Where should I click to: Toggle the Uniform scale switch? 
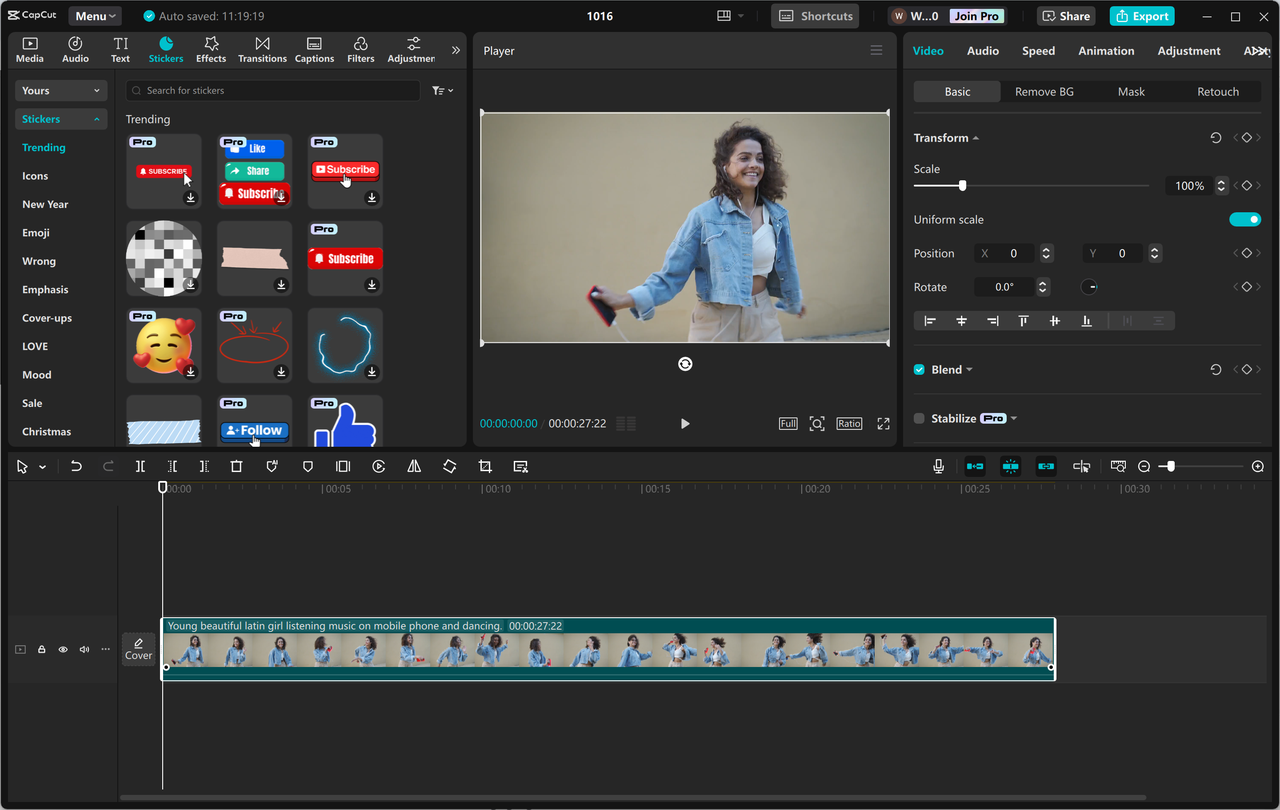click(x=1244, y=220)
